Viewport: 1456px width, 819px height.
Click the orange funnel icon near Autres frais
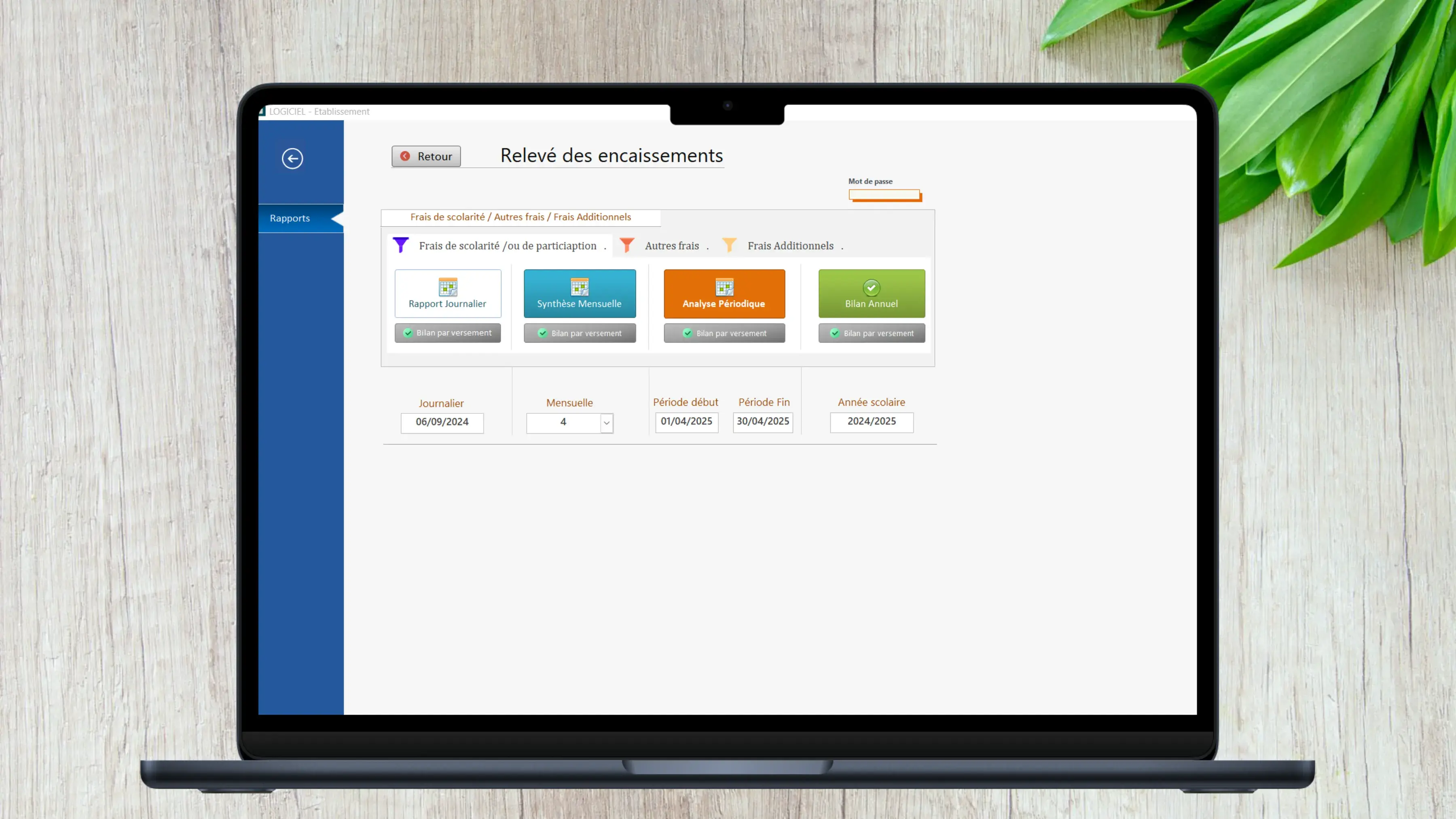(626, 245)
